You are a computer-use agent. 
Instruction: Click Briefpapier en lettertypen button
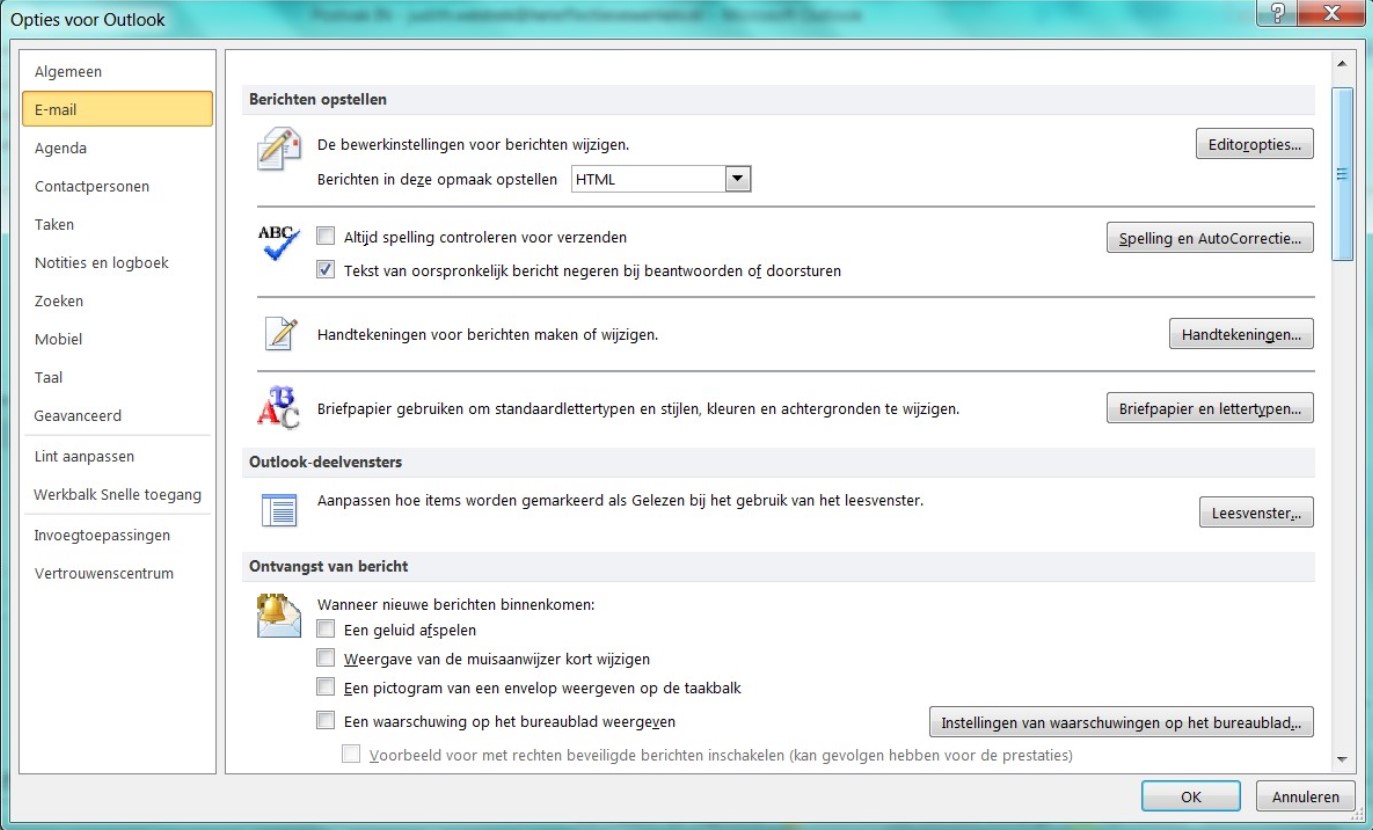click(x=1210, y=408)
